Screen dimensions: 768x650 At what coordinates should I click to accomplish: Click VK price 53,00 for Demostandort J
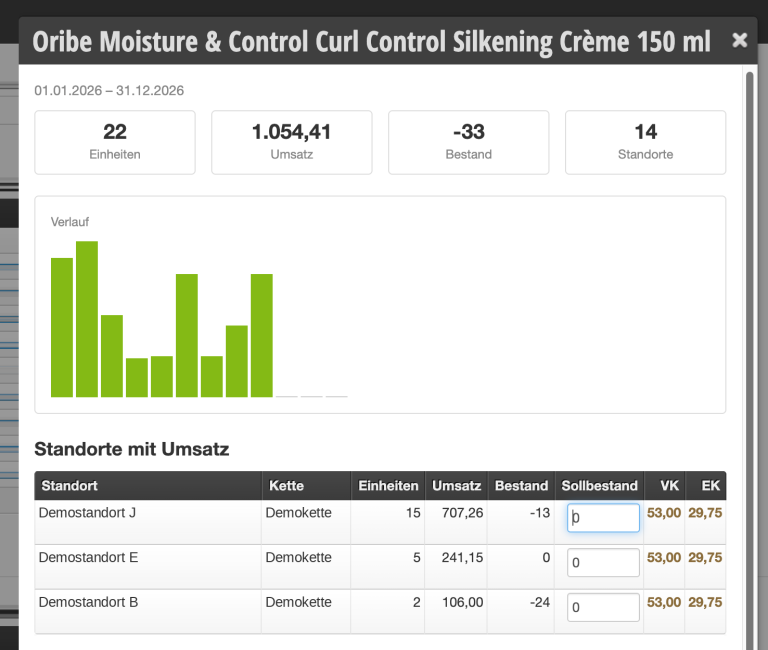(x=664, y=513)
